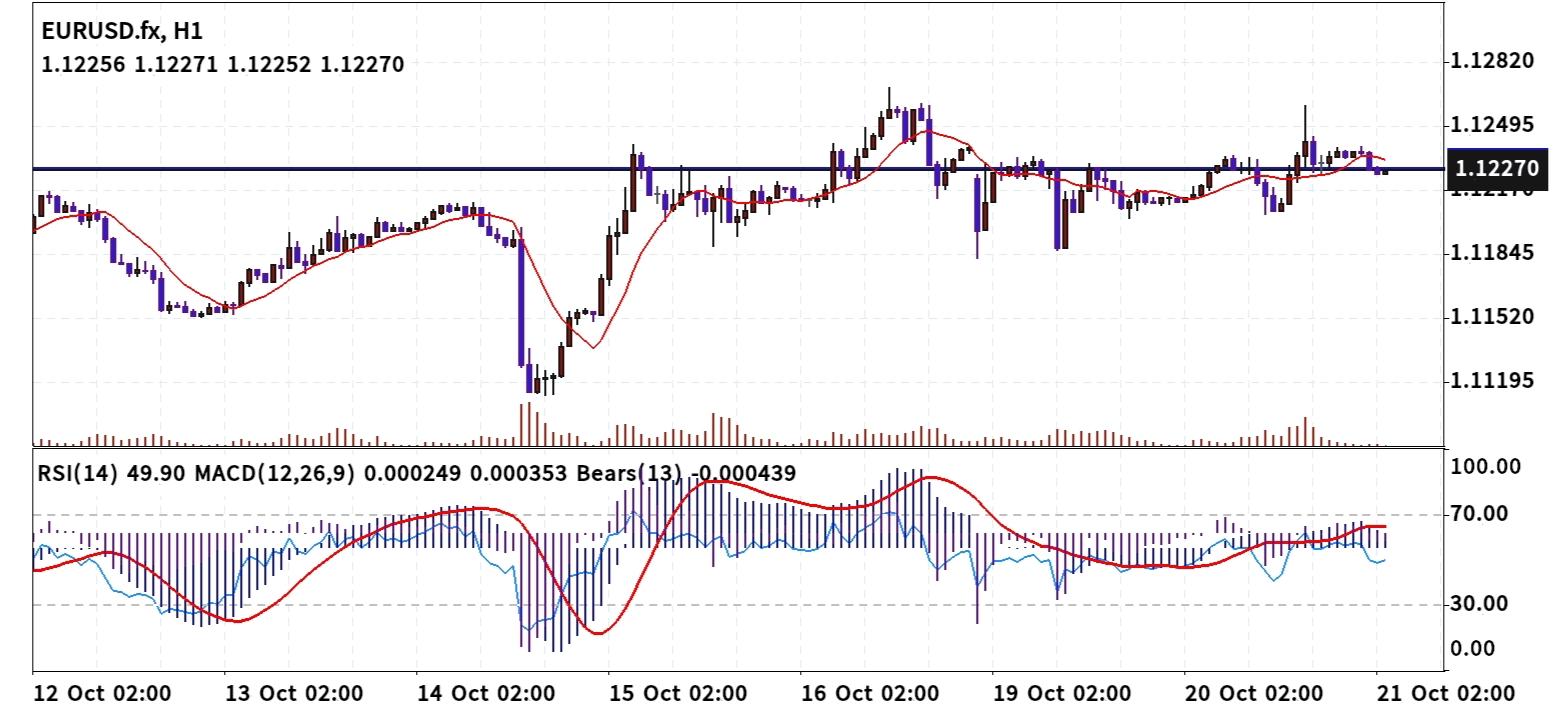Click the current price tag 1.12270
The height and width of the screenshot is (720, 1563).
[x=1497, y=170]
